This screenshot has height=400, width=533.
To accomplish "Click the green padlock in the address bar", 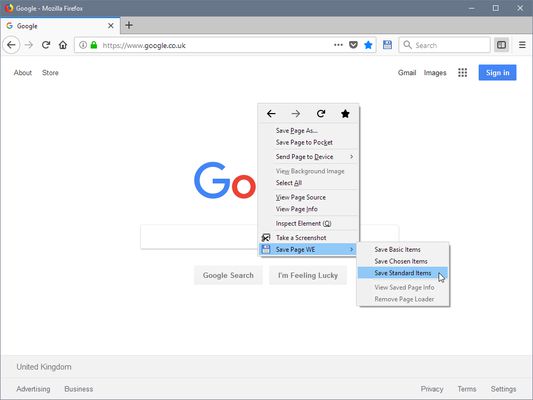I will (x=94, y=45).
